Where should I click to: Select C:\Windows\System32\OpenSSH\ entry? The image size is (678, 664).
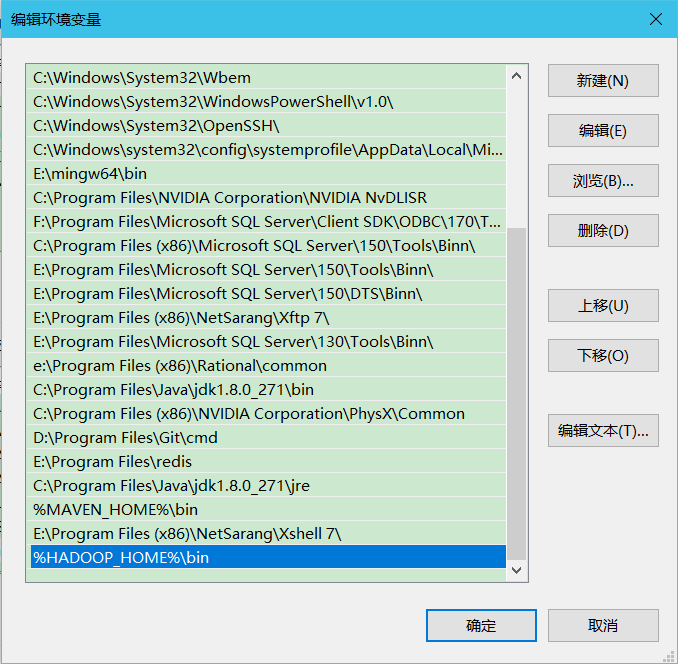click(266, 126)
